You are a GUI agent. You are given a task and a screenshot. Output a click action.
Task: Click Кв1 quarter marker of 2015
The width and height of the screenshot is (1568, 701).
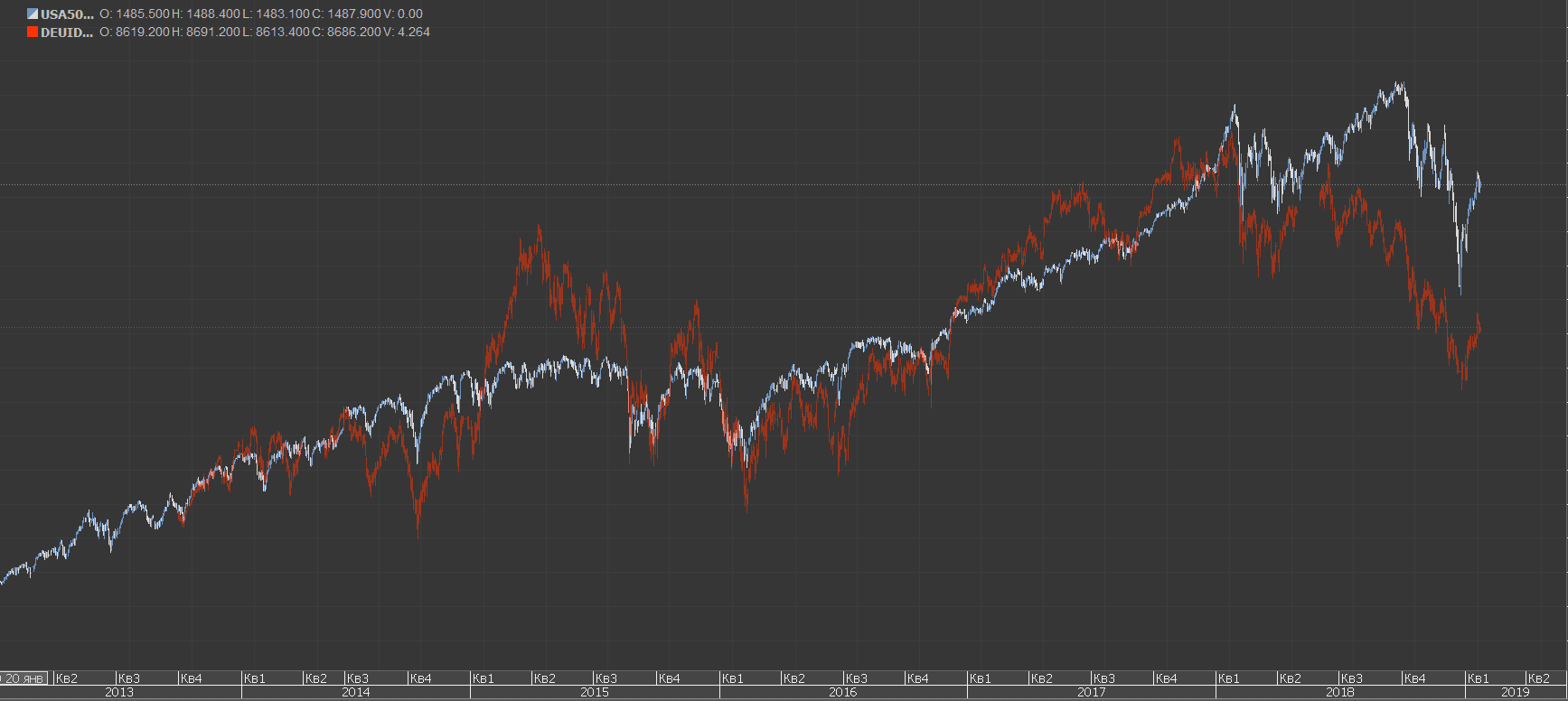484,678
